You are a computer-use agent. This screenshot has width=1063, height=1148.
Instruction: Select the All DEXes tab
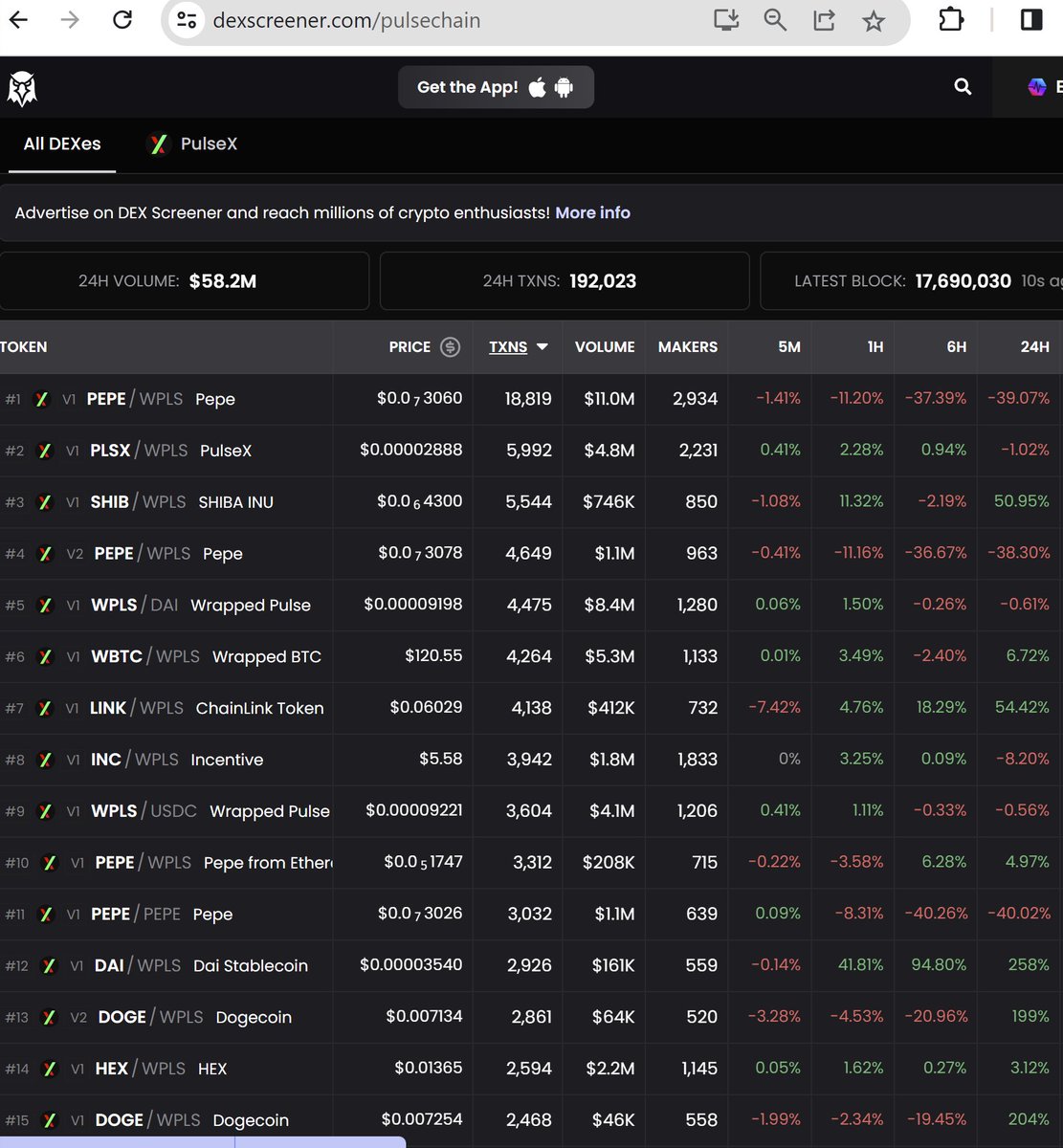coord(62,144)
